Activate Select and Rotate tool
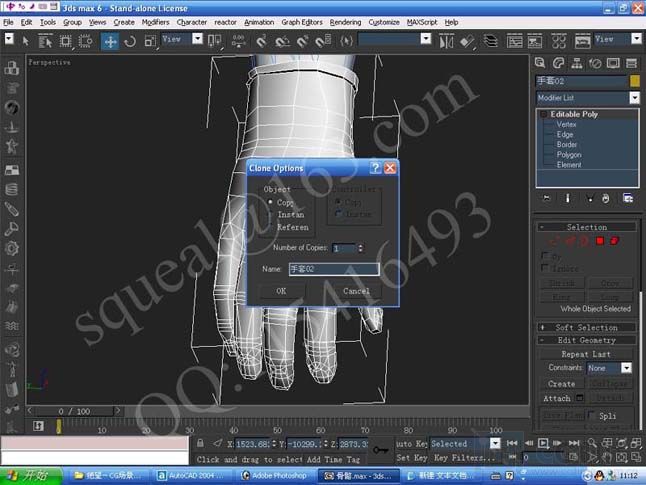Image resolution: width=646 pixels, height=485 pixels. coord(130,42)
